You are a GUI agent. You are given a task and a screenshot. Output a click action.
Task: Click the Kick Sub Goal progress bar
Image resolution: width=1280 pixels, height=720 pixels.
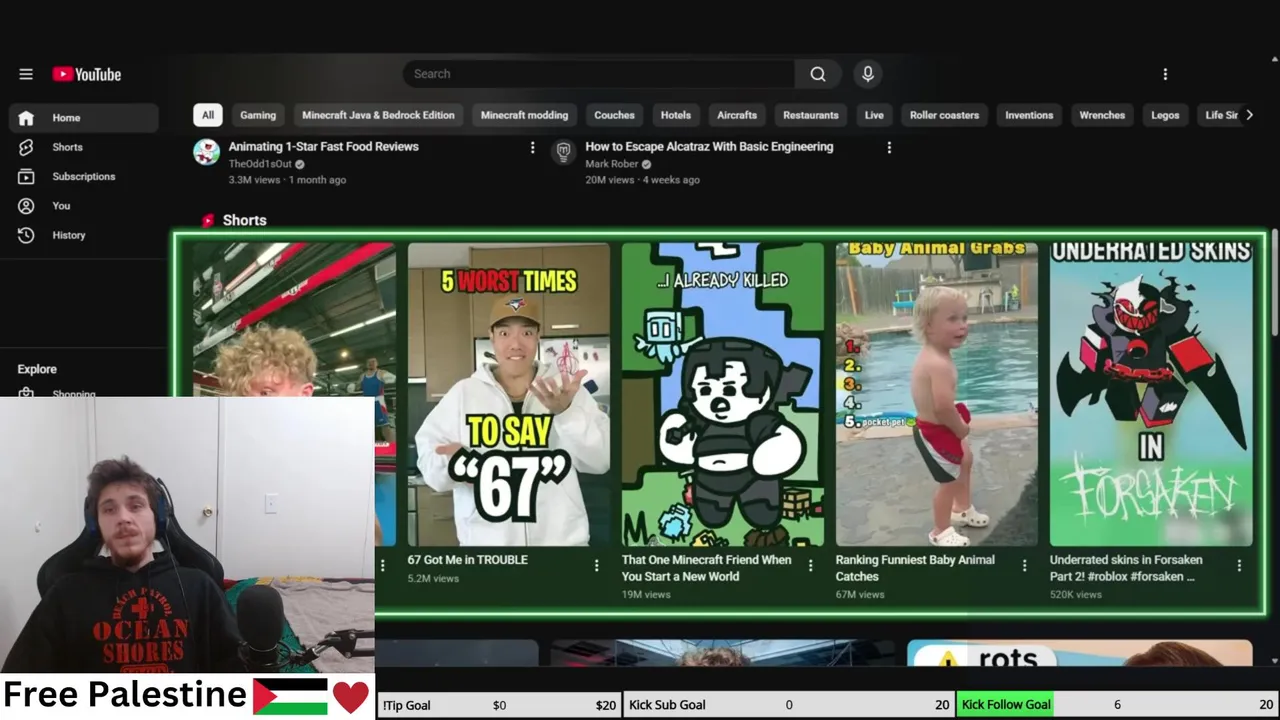[788, 705]
